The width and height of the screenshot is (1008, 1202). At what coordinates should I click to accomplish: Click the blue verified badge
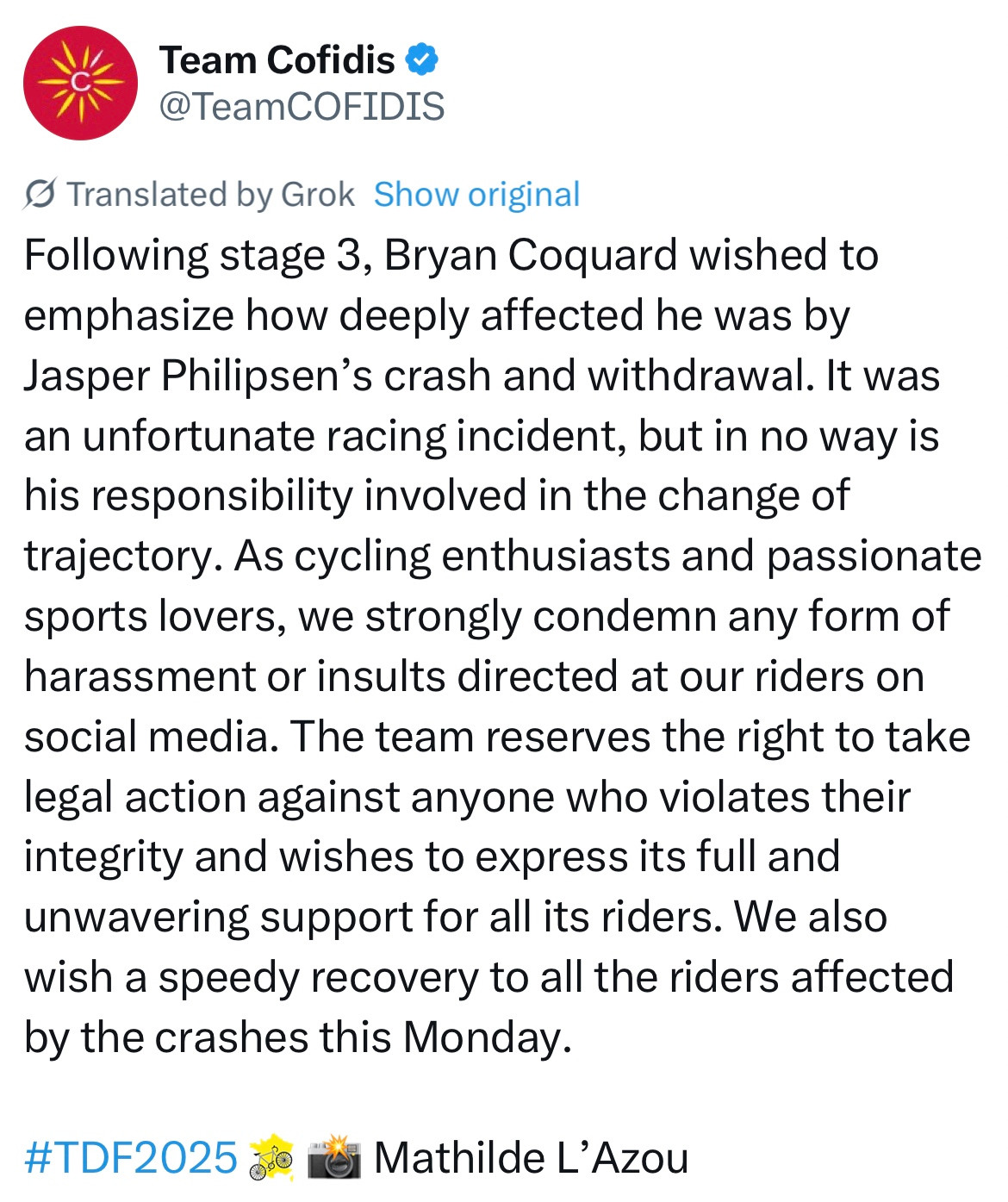[x=422, y=59]
